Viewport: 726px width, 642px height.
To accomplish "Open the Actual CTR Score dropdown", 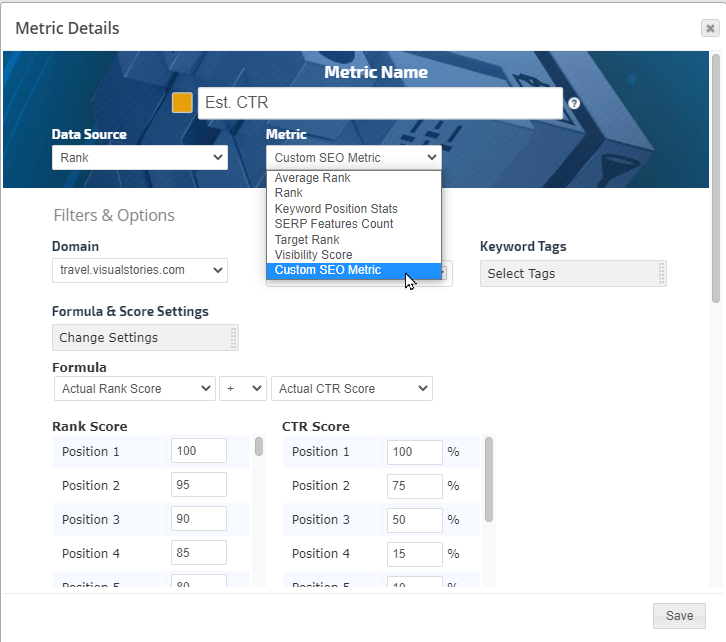I will 351,388.
